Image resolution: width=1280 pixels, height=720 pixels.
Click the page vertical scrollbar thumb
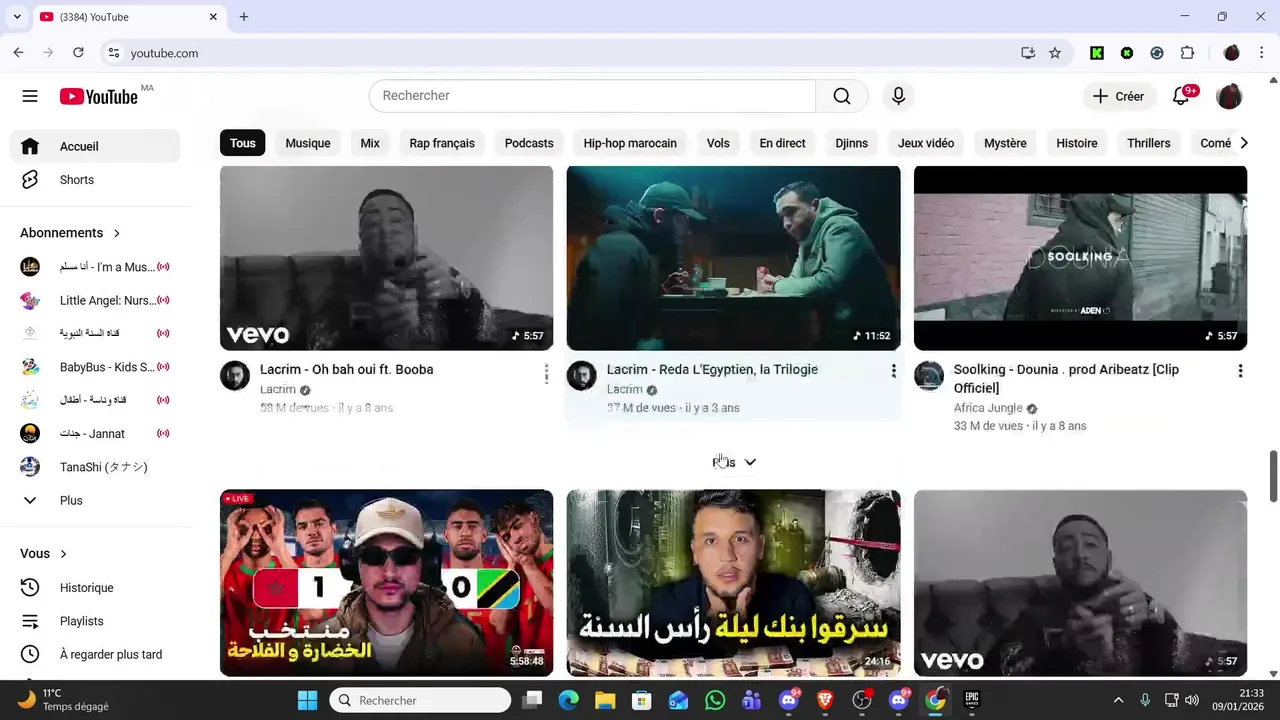pos(1273,477)
